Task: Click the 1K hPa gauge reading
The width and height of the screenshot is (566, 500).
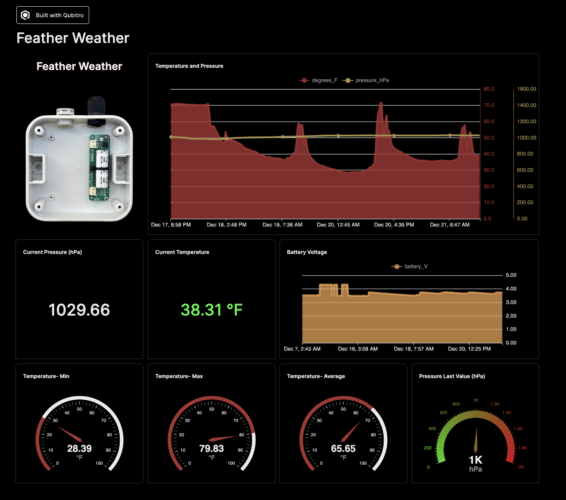Action: coord(475,464)
